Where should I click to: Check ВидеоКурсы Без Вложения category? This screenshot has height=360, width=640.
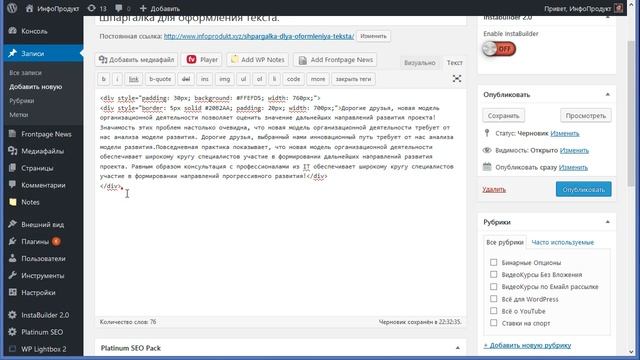click(493, 274)
